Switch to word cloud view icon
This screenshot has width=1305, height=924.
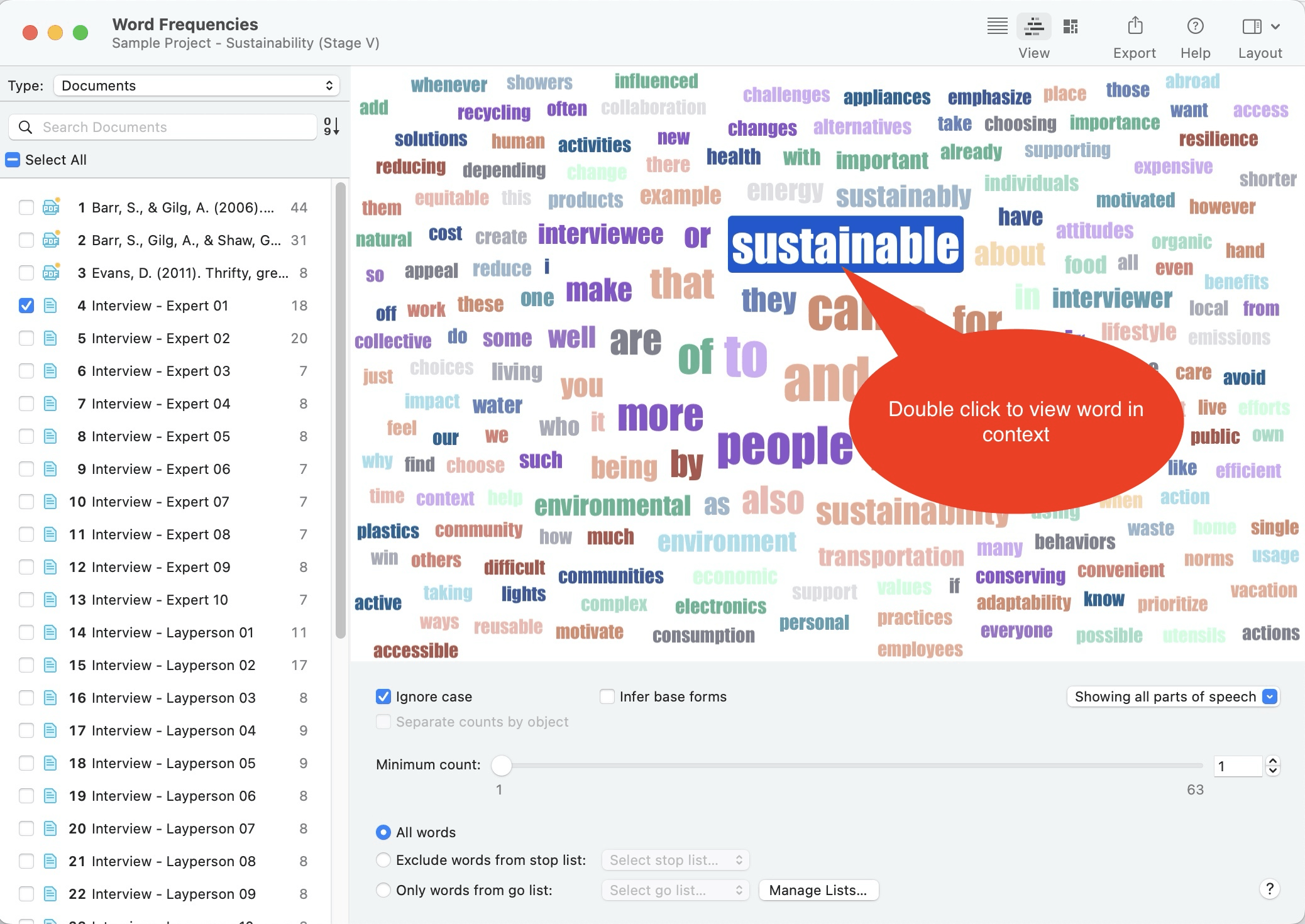(1033, 26)
